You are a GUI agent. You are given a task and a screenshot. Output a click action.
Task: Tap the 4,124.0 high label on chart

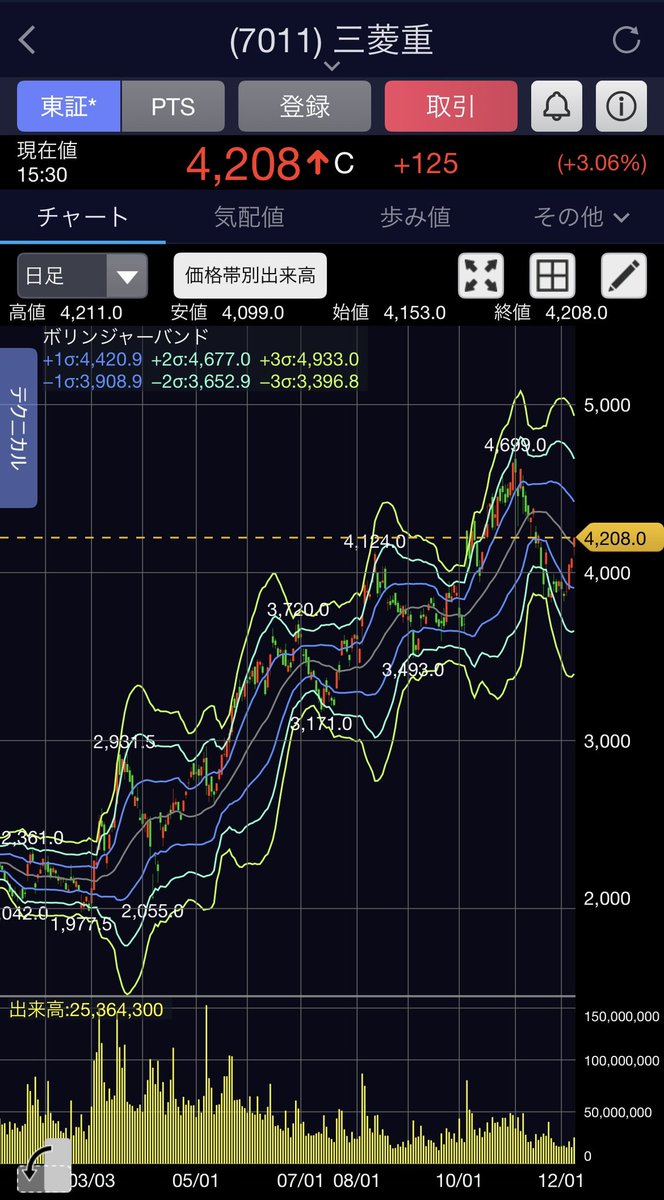(374, 541)
